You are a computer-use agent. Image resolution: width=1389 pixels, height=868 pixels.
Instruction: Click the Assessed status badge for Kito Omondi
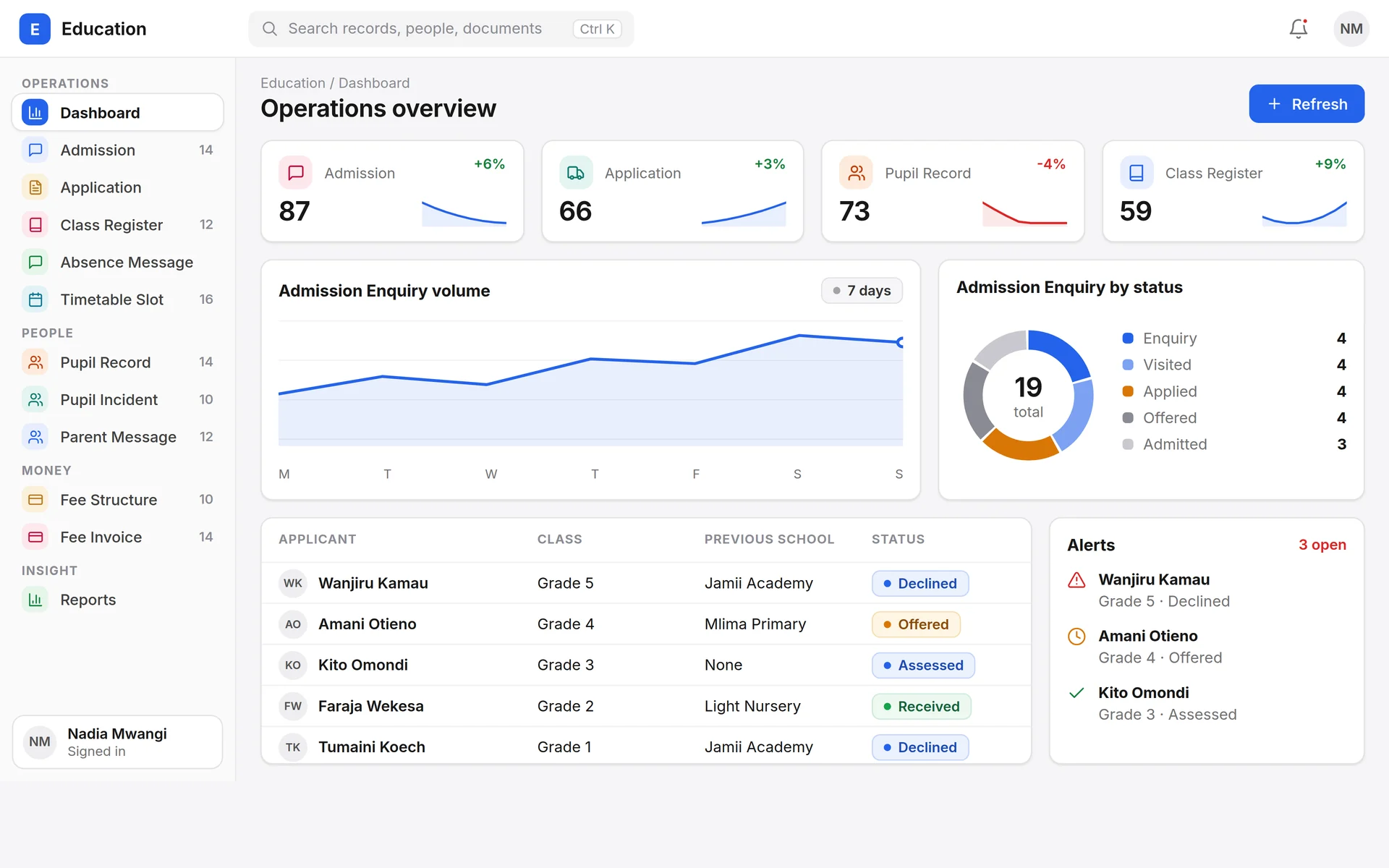pos(923,665)
